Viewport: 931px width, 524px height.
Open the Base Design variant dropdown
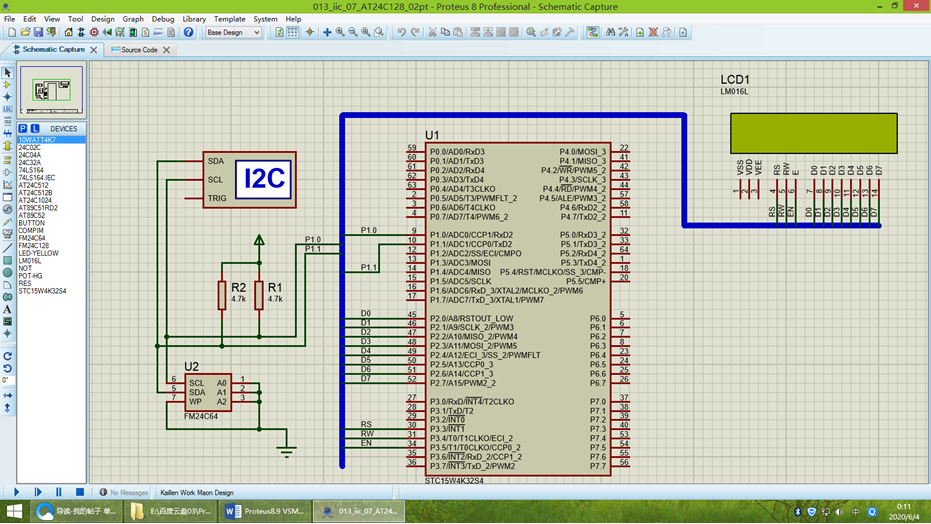point(233,33)
